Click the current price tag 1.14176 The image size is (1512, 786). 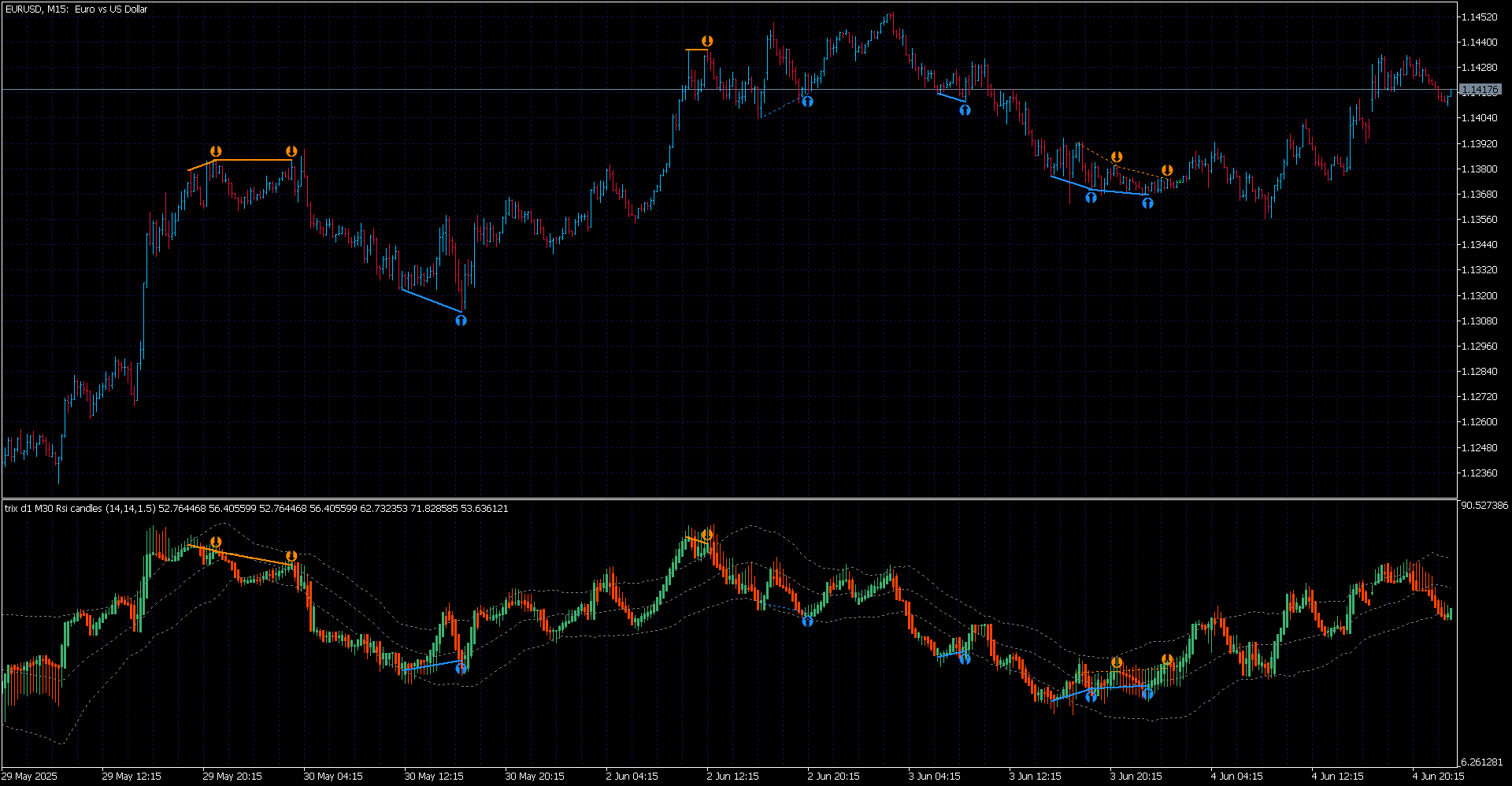[x=1480, y=90]
